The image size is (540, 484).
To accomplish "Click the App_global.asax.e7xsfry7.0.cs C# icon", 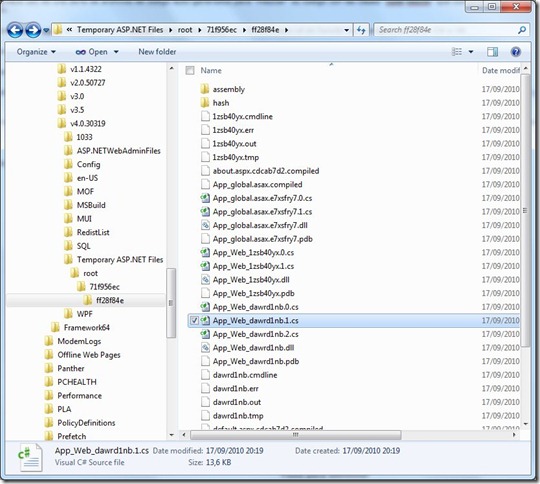I will (205, 198).
